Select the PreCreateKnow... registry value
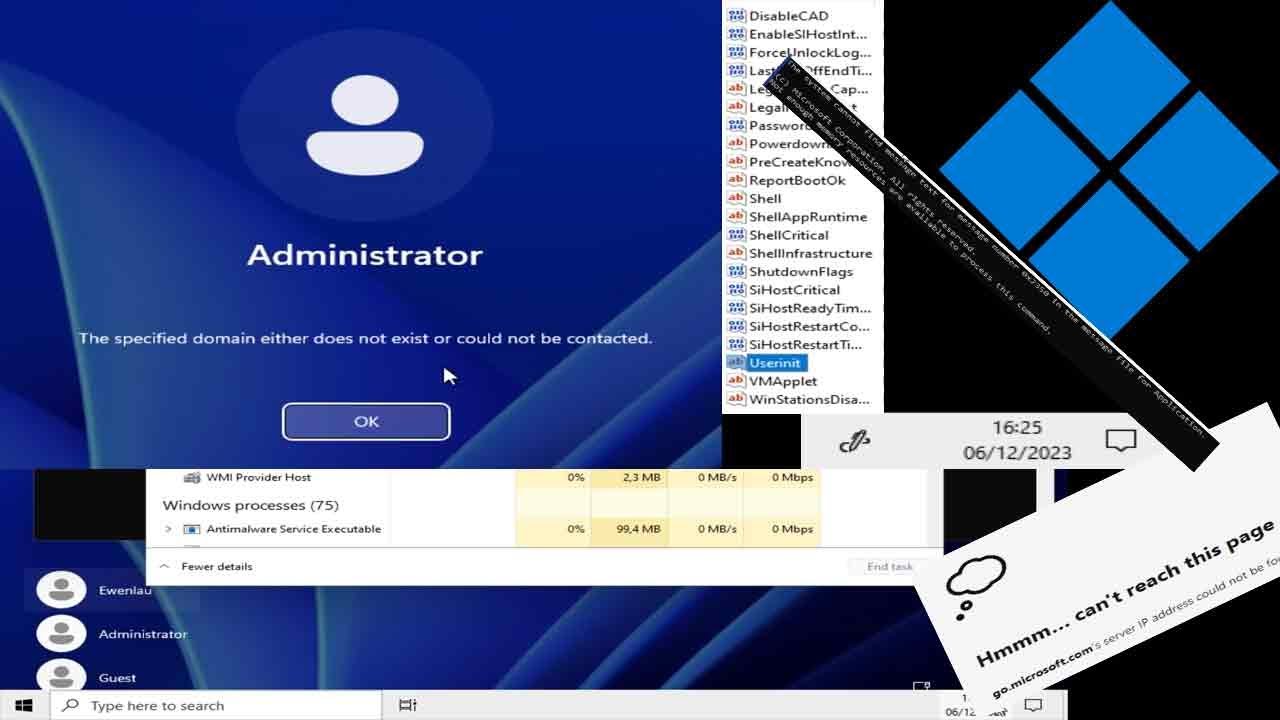Viewport: 1280px width, 720px height. pyautogui.click(x=800, y=162)
